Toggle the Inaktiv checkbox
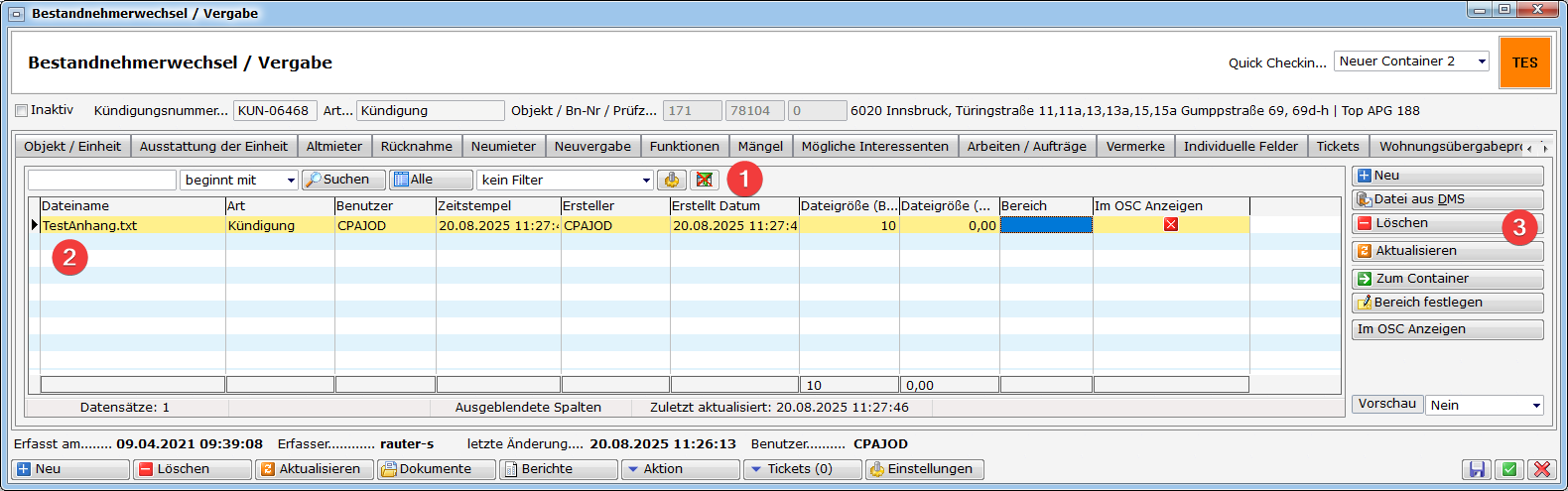 coord(22,110)
